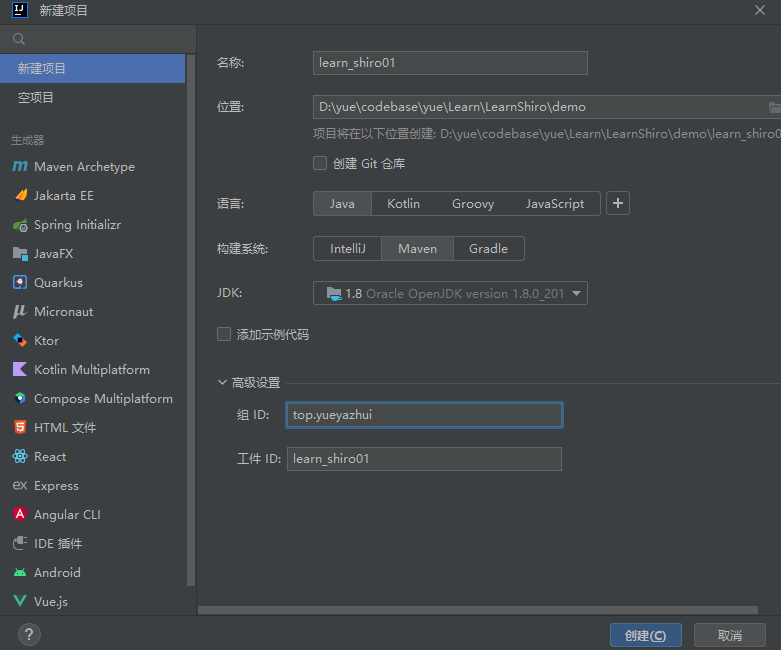Image resolution: width=781 pixels, height=650 pixels.
Task: Click the Maven Archetype generator icon
Action: point(20,166)
